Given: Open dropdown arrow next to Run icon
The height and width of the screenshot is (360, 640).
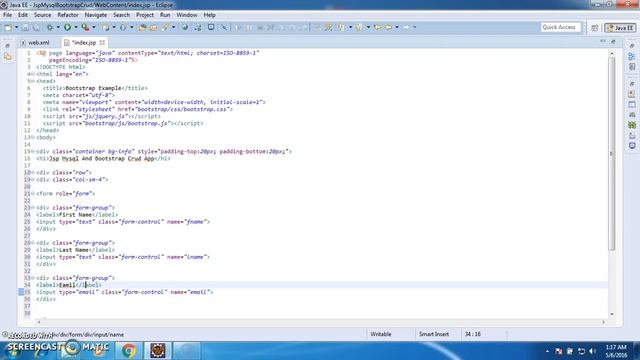Looking at the screenshot, I should point(76,27).
